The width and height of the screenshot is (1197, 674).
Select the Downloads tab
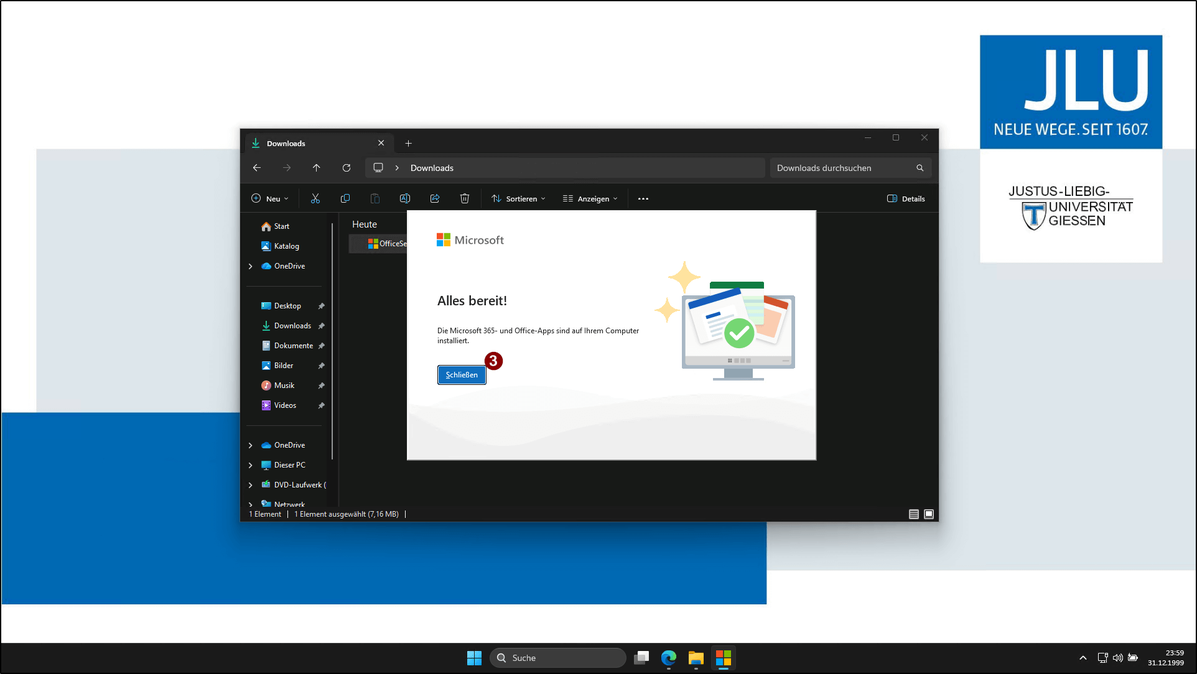coord(318,144)
